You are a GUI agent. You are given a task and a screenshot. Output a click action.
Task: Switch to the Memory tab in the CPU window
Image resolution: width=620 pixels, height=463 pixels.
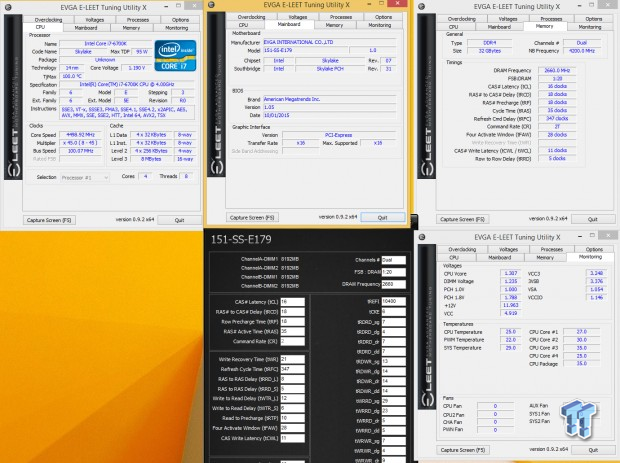tap(131, 28)
